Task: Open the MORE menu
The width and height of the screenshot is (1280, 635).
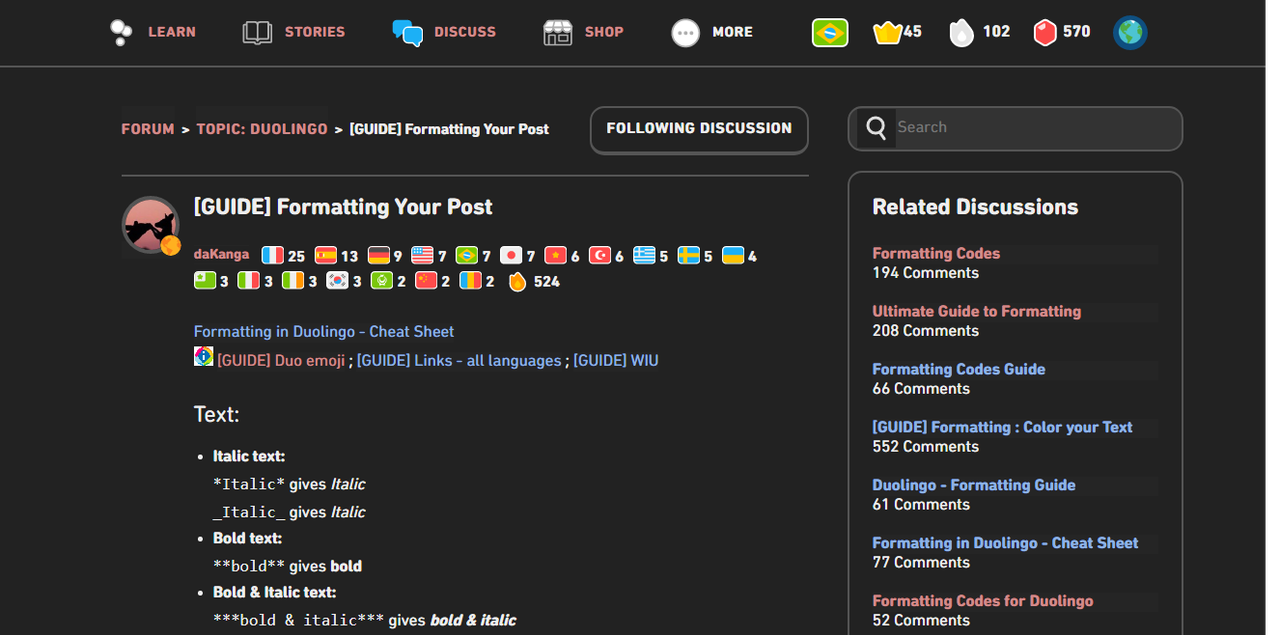Action: 733,32
